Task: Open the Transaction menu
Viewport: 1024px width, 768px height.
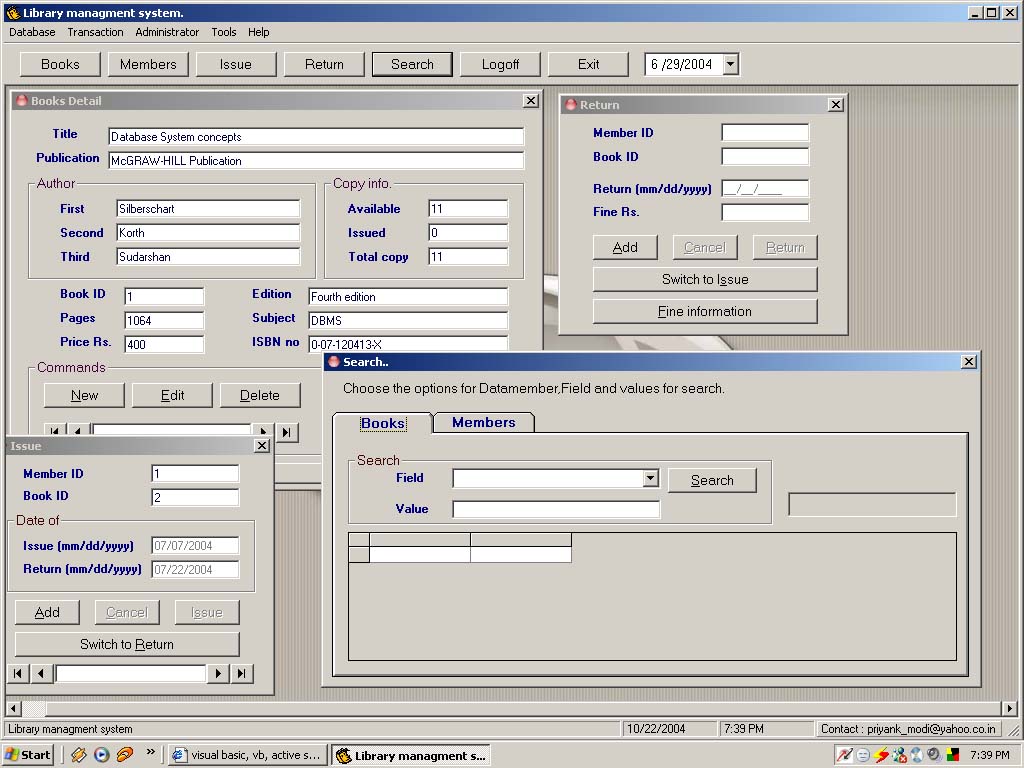Action: pyautogui.click(x=95, y=32)
